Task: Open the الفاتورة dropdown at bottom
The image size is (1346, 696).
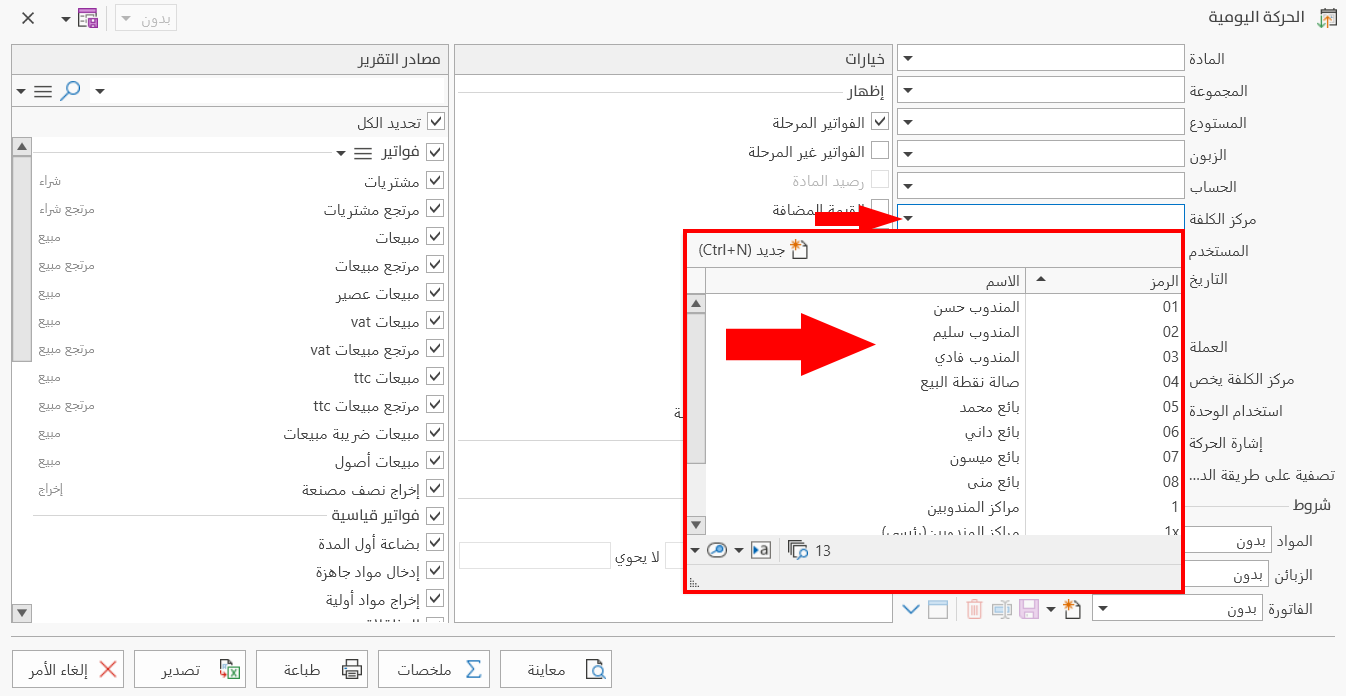Action: point(1104,609)
